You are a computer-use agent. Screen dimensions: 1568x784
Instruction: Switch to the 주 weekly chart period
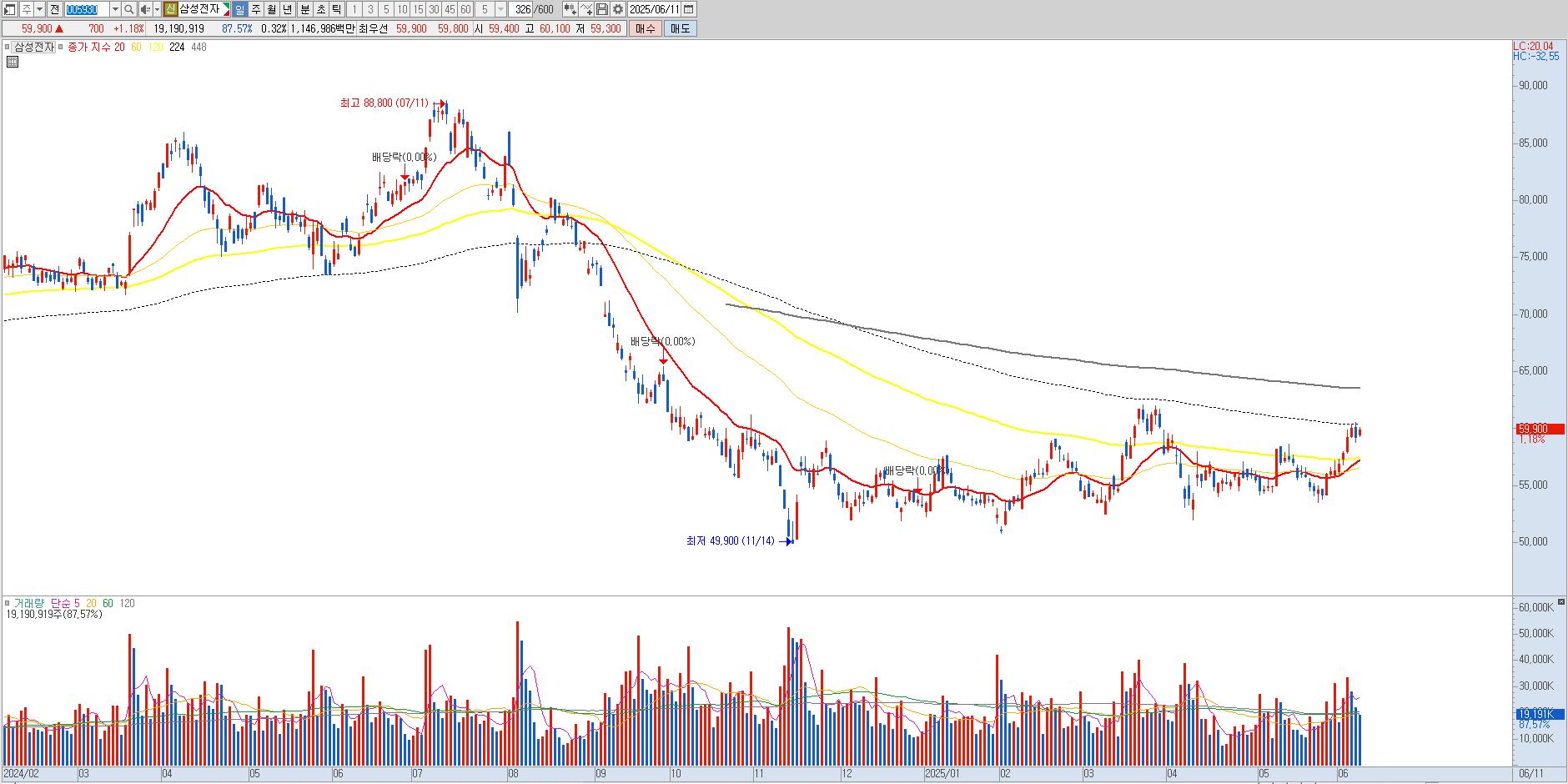256,9
